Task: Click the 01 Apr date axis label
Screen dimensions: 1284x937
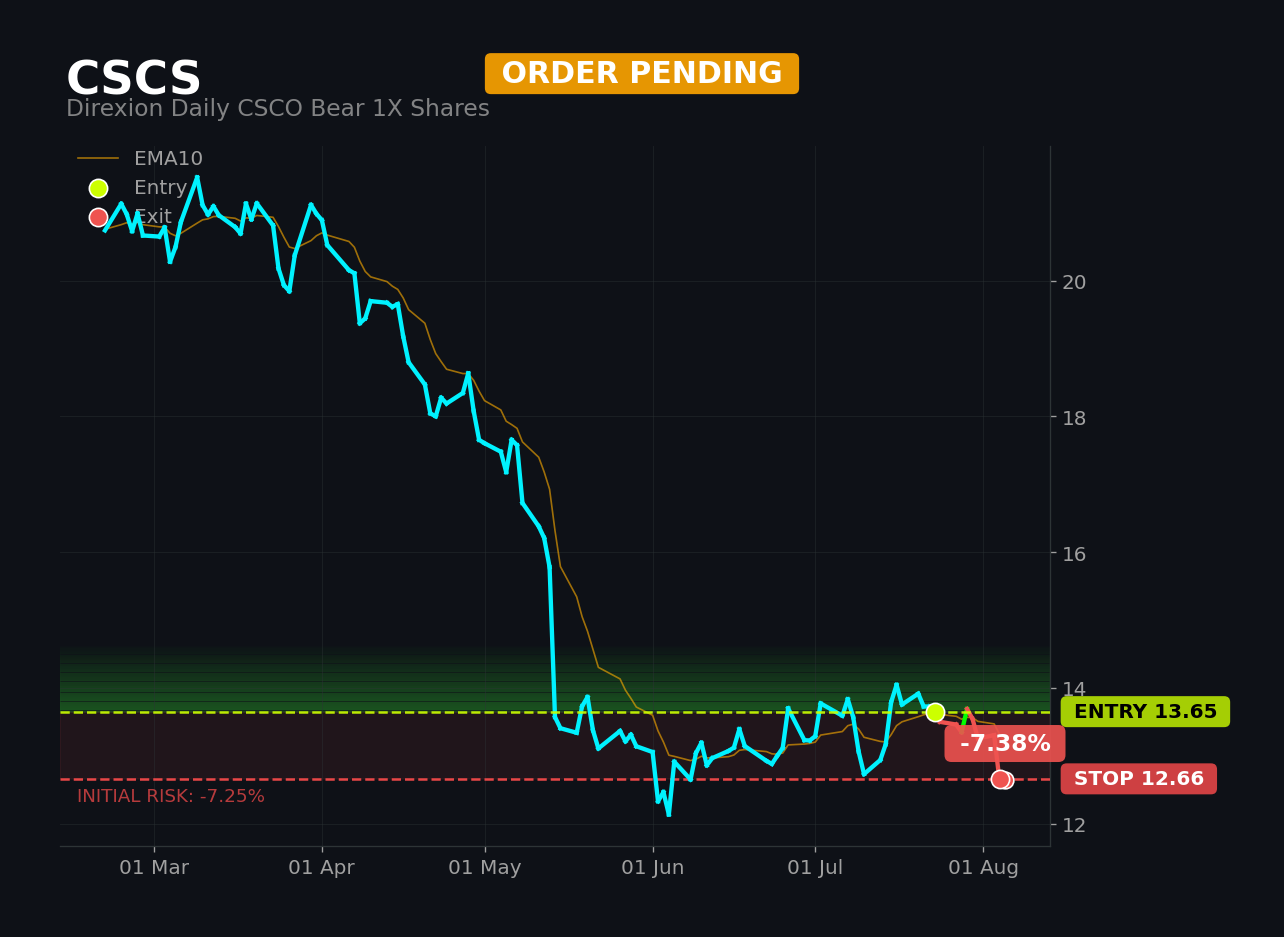Action: 322,868
